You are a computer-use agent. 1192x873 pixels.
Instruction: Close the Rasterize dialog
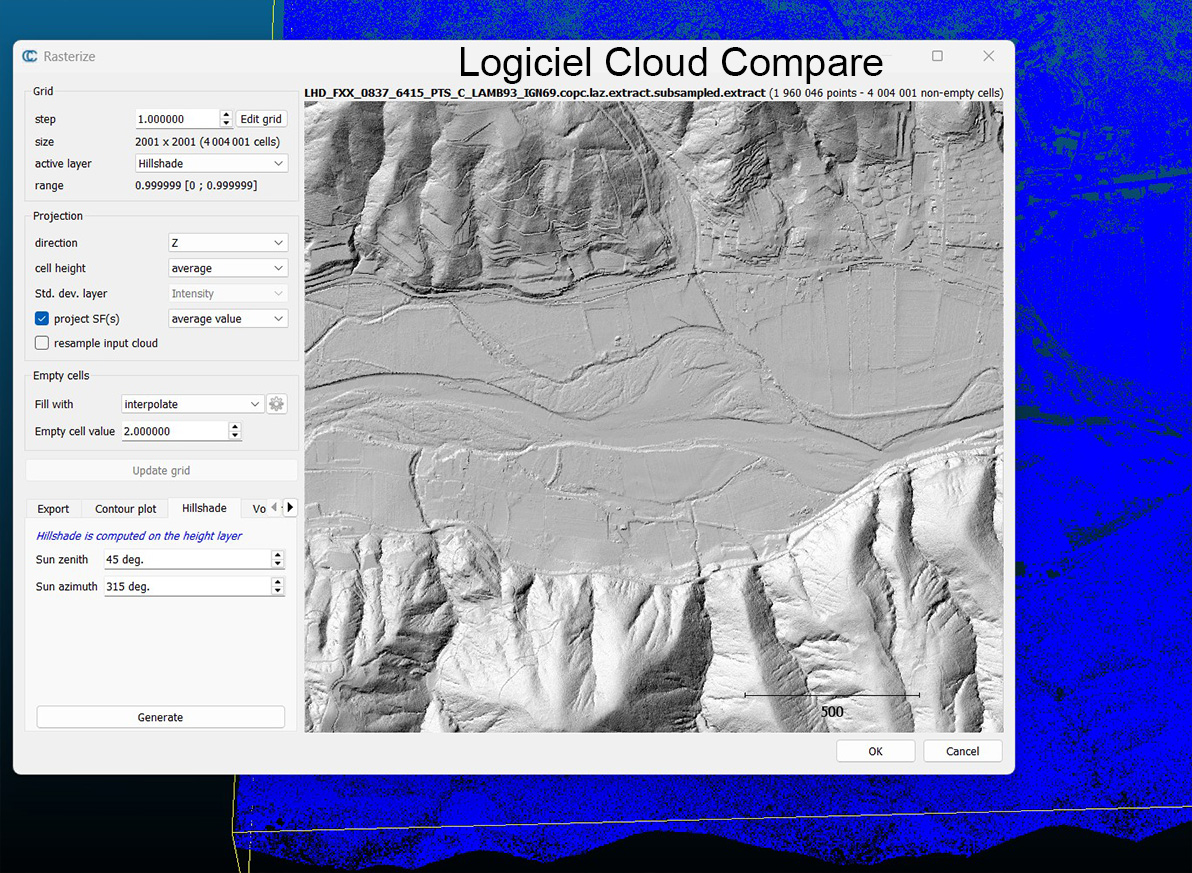click(988, 57)
